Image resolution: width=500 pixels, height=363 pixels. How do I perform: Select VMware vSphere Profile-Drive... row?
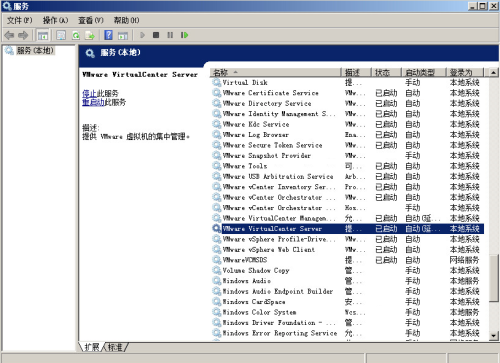click(x=348, y=239)
